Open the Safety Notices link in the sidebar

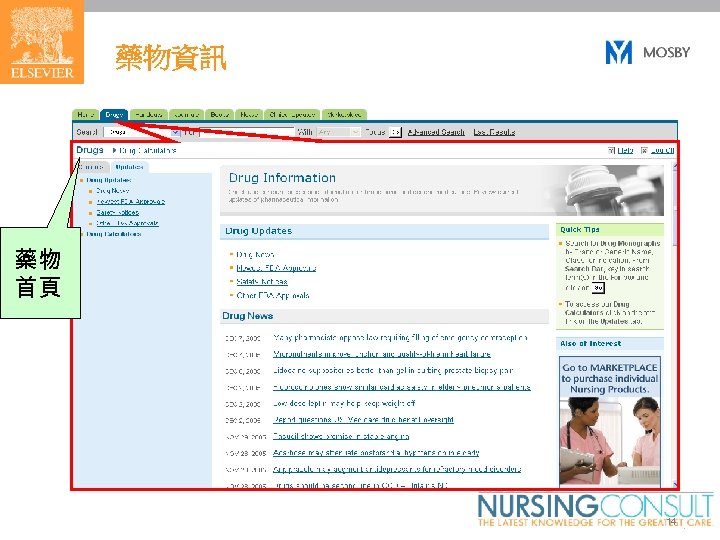point(118,213)
